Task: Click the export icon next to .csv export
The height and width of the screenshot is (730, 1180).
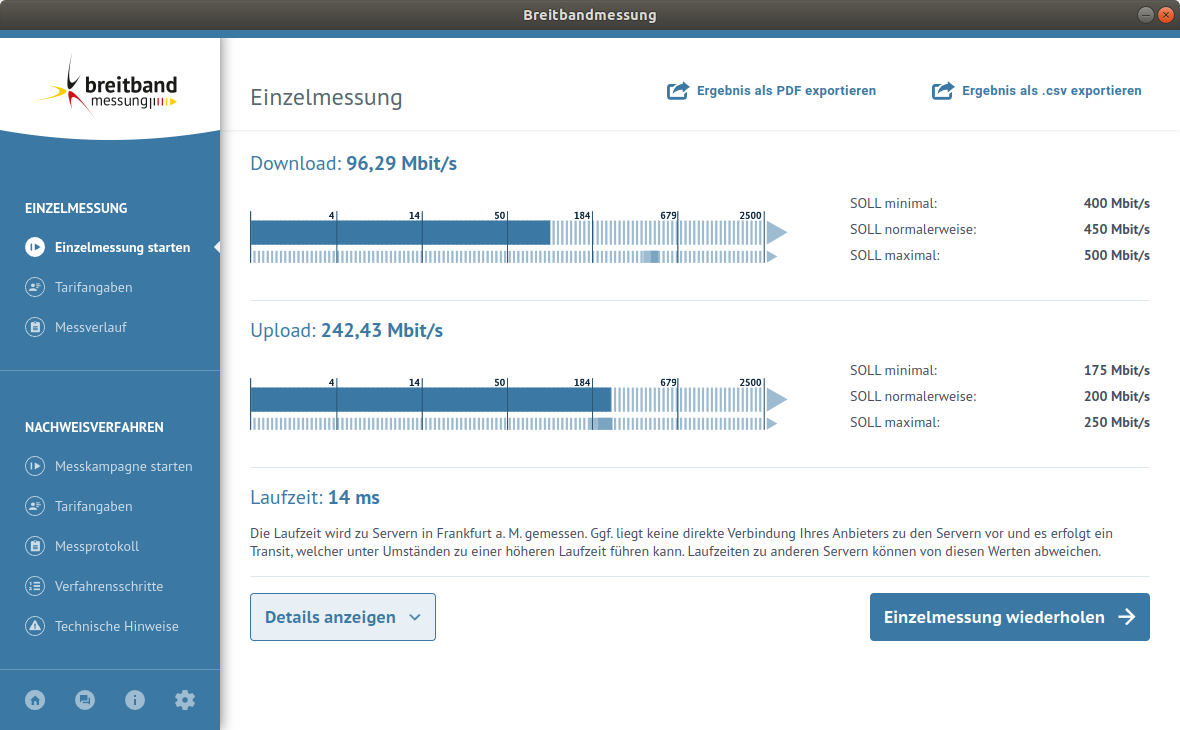Action: (x=943, y=90)
